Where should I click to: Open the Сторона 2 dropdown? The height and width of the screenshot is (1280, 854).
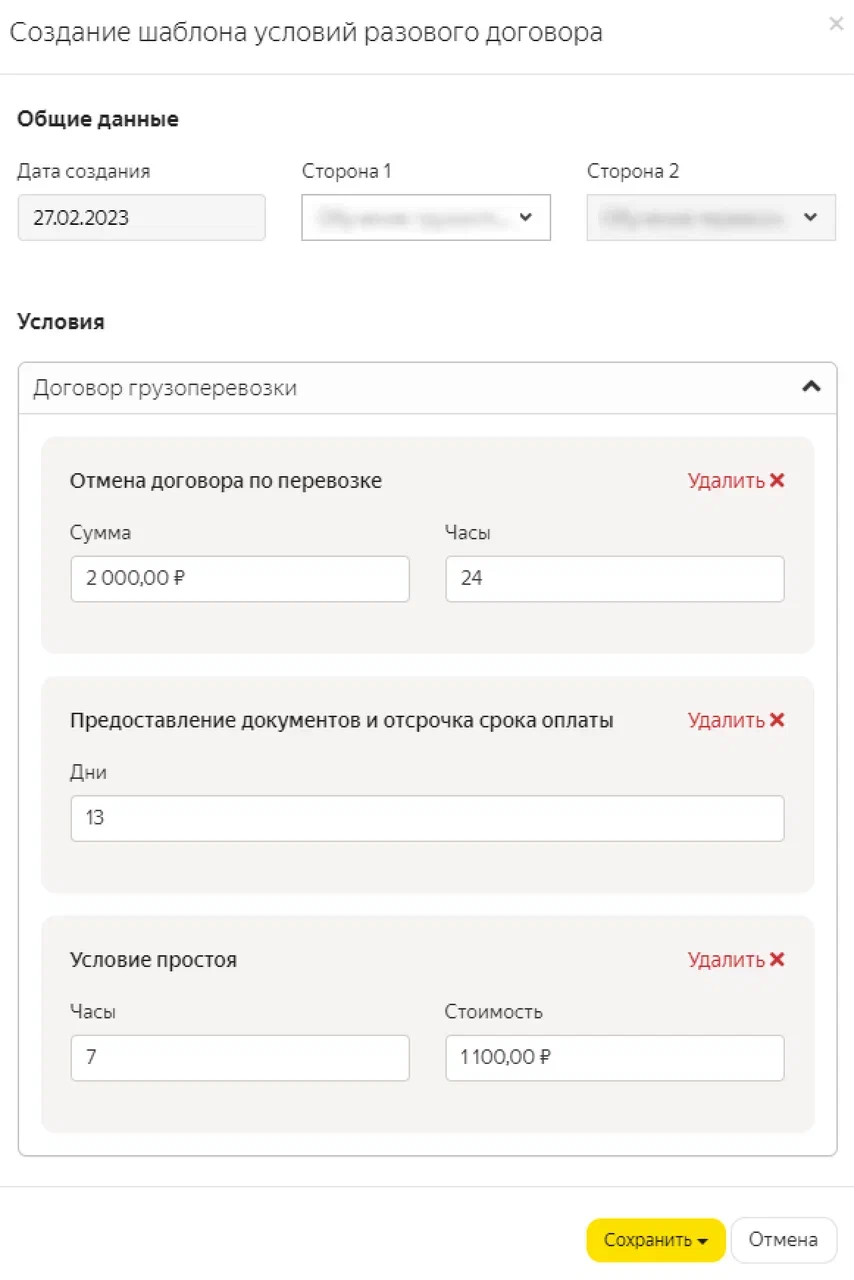711,217
